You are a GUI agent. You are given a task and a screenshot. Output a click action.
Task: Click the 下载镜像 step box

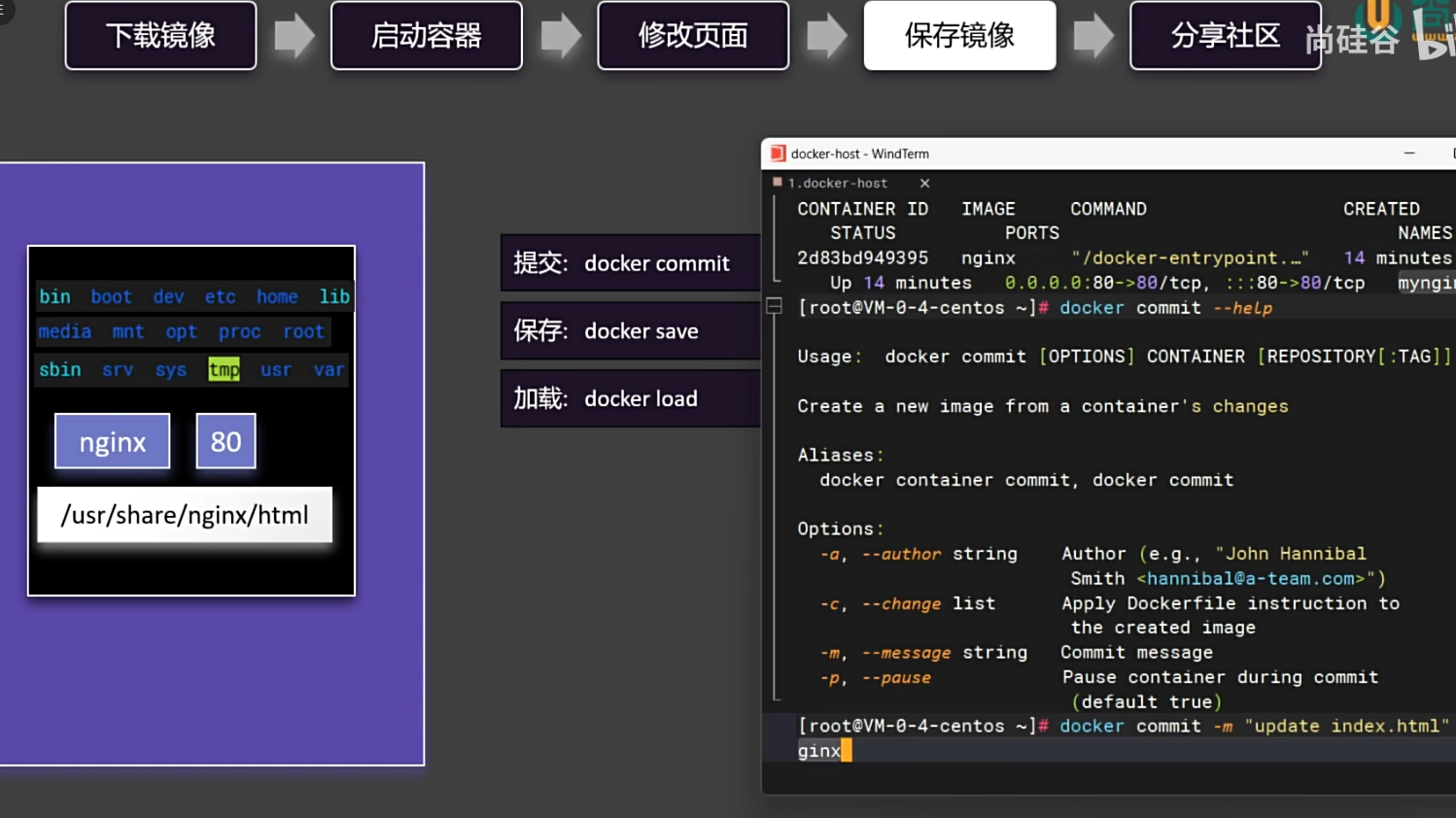(160, 36)
